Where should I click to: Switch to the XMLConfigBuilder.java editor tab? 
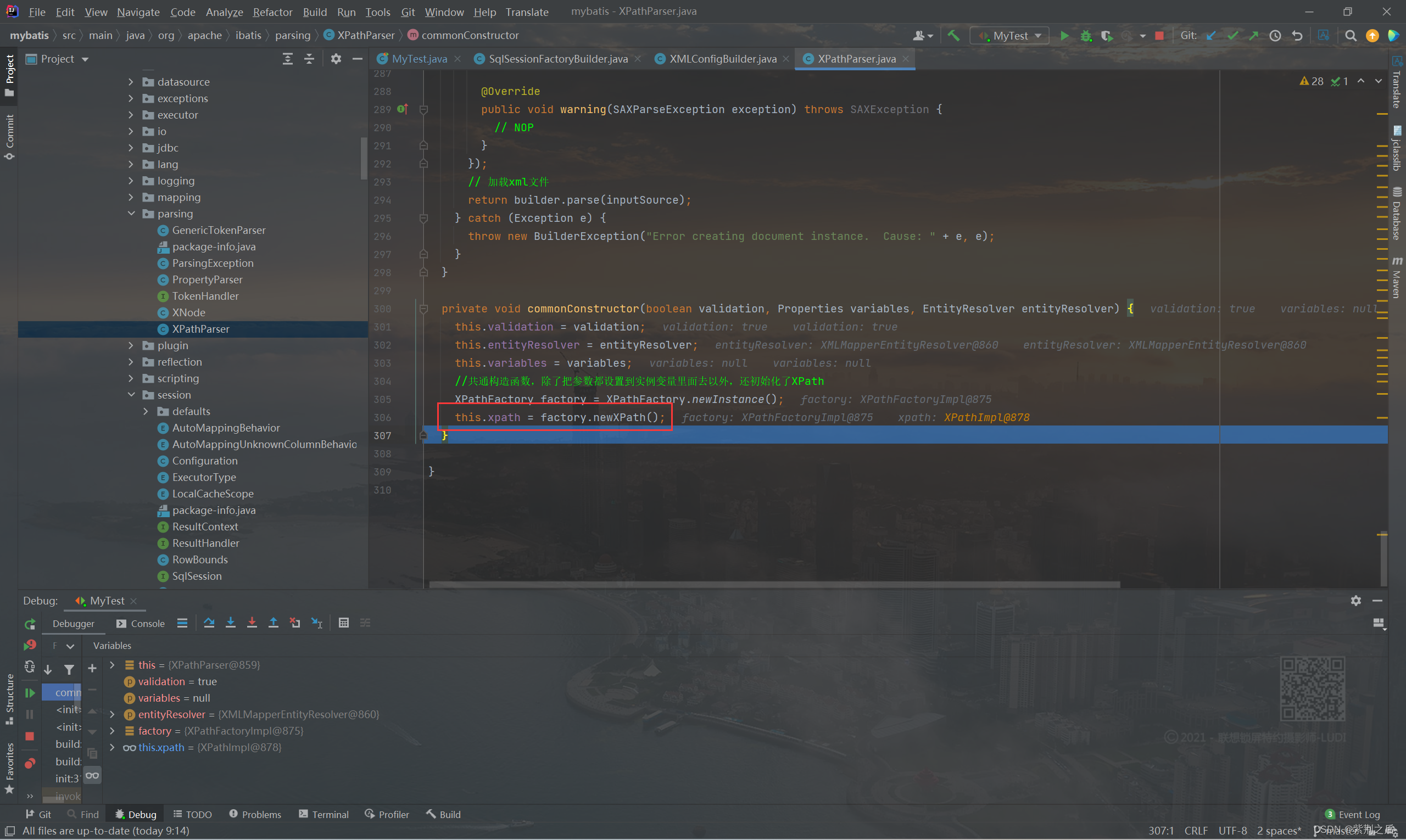coord(722,59)
